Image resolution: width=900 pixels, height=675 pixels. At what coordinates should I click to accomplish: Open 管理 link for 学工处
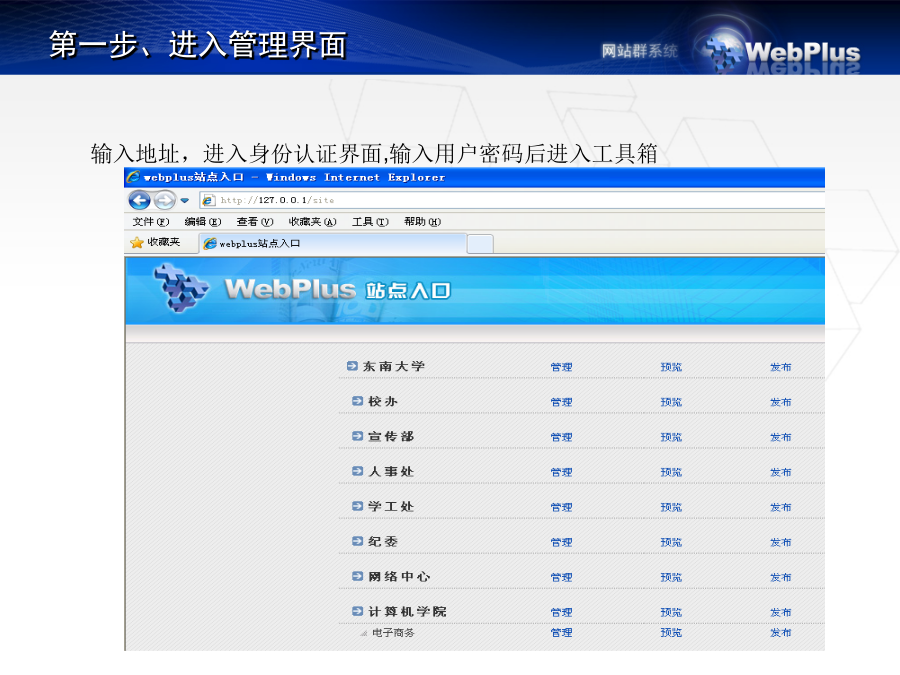point(561,507)
